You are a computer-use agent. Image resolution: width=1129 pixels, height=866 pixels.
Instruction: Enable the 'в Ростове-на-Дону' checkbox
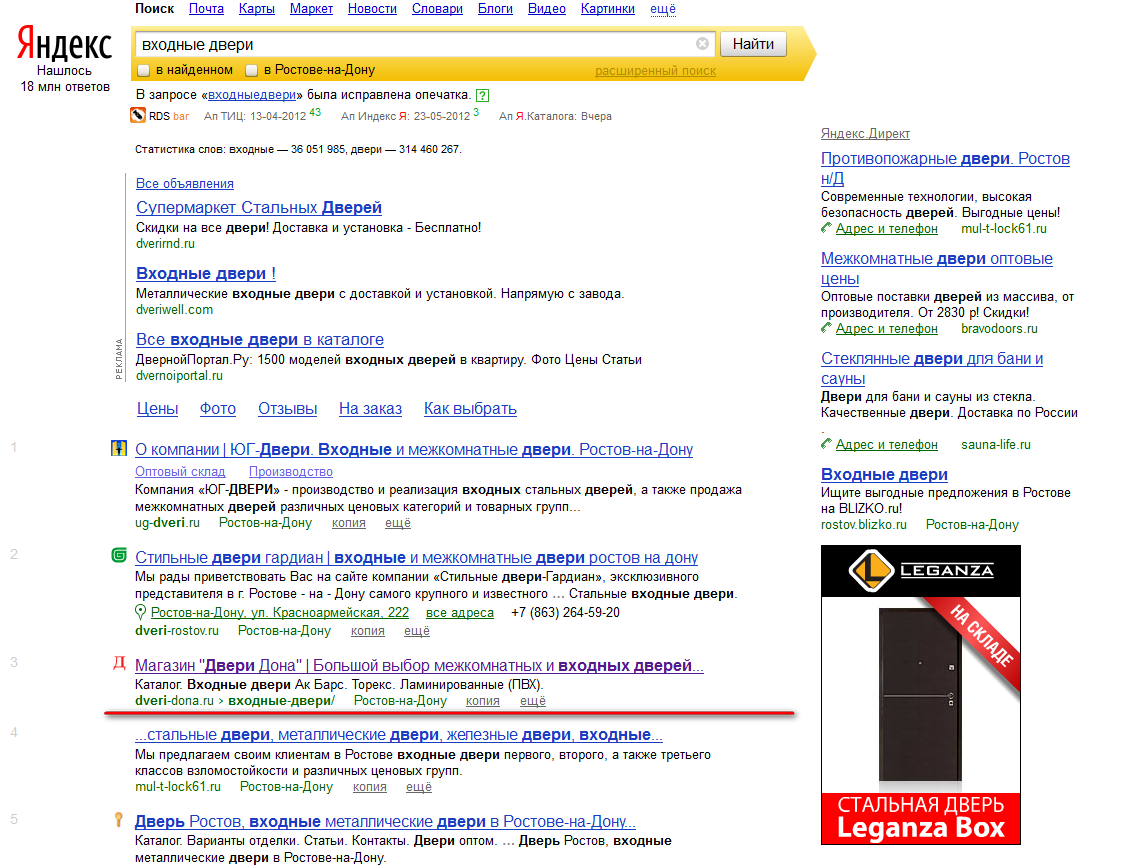click(x=251, y=70)
